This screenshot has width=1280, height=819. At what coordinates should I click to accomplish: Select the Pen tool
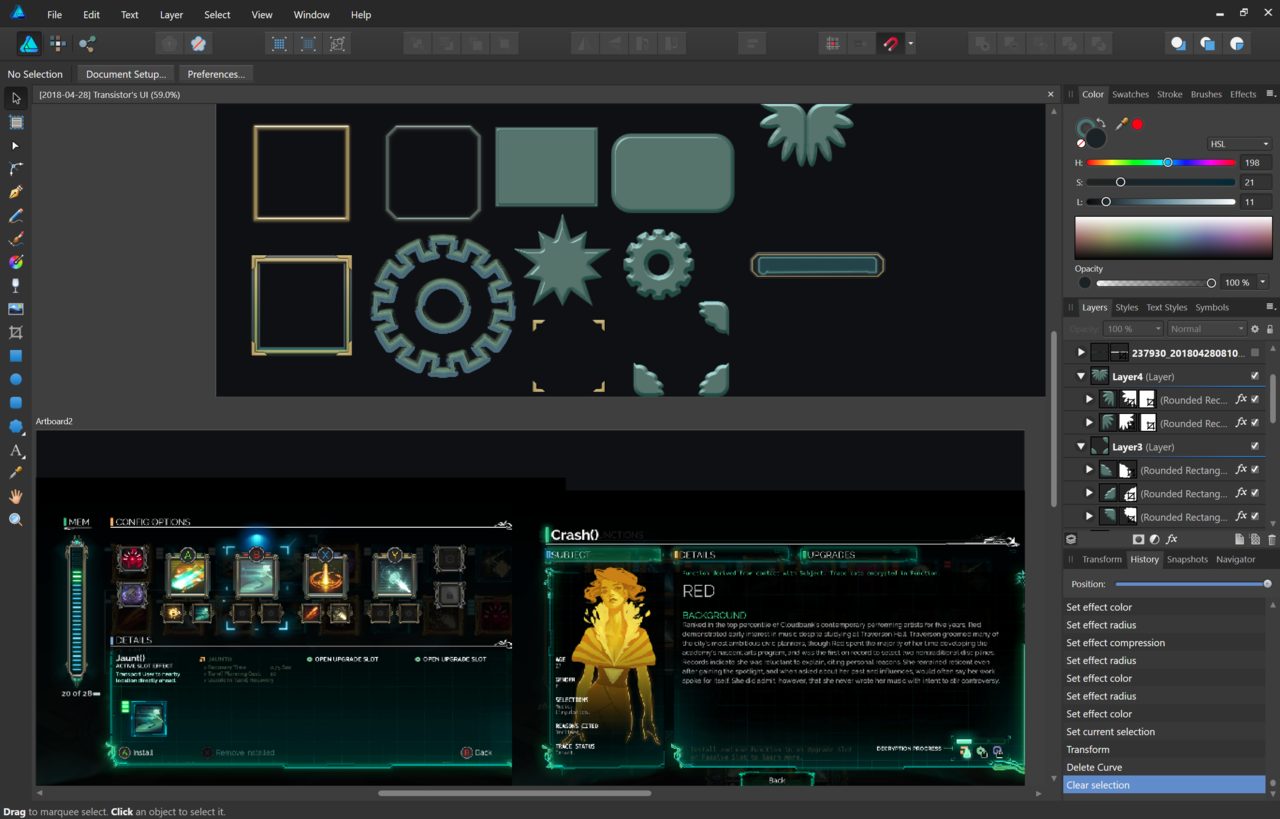click(16, 192)
